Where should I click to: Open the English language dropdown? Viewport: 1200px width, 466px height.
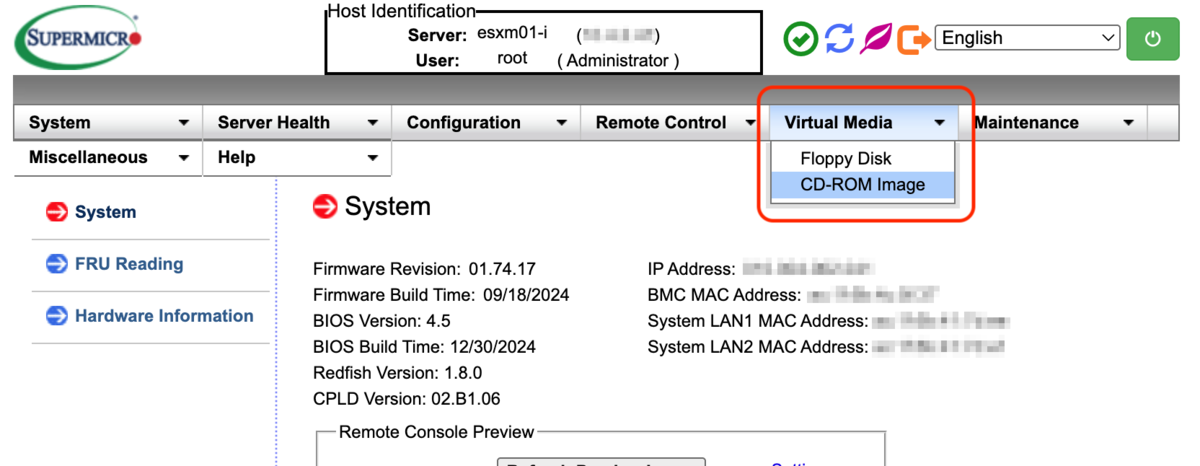tap(1028, 38)
